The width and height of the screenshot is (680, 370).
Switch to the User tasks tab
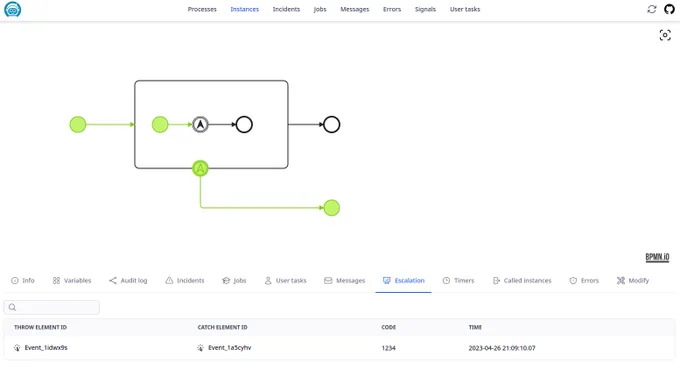click(285, 281)
